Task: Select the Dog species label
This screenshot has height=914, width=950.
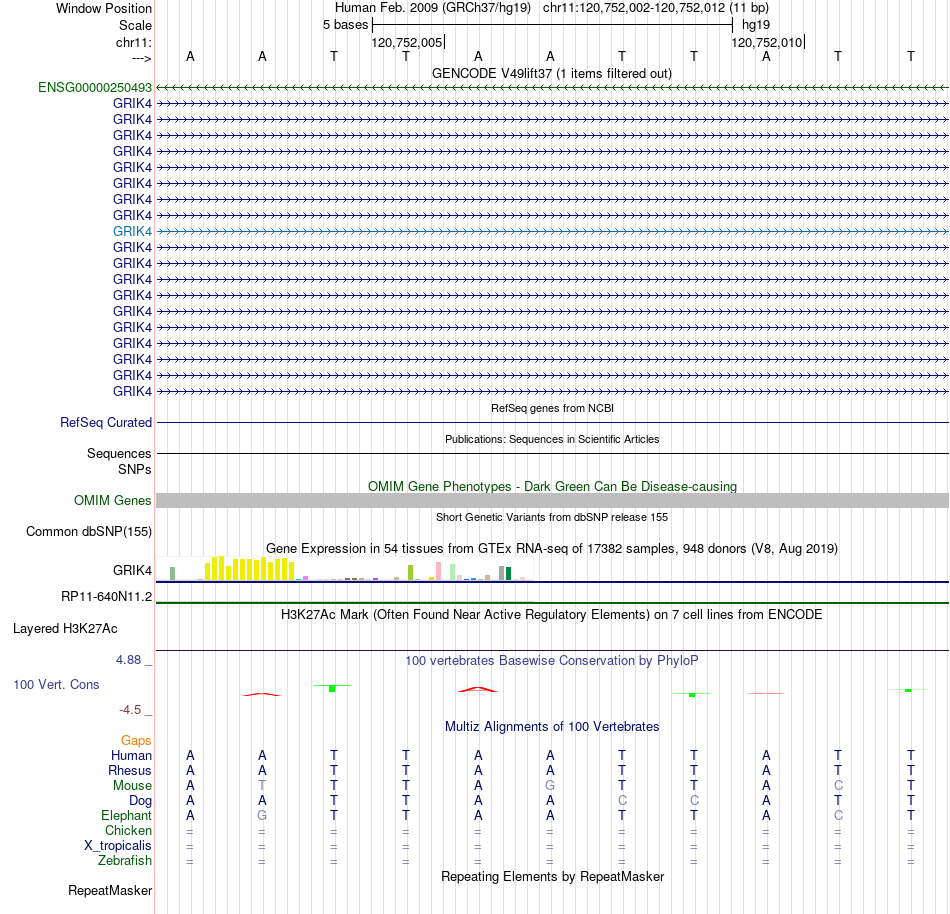Action: click(x=140, y=801)
